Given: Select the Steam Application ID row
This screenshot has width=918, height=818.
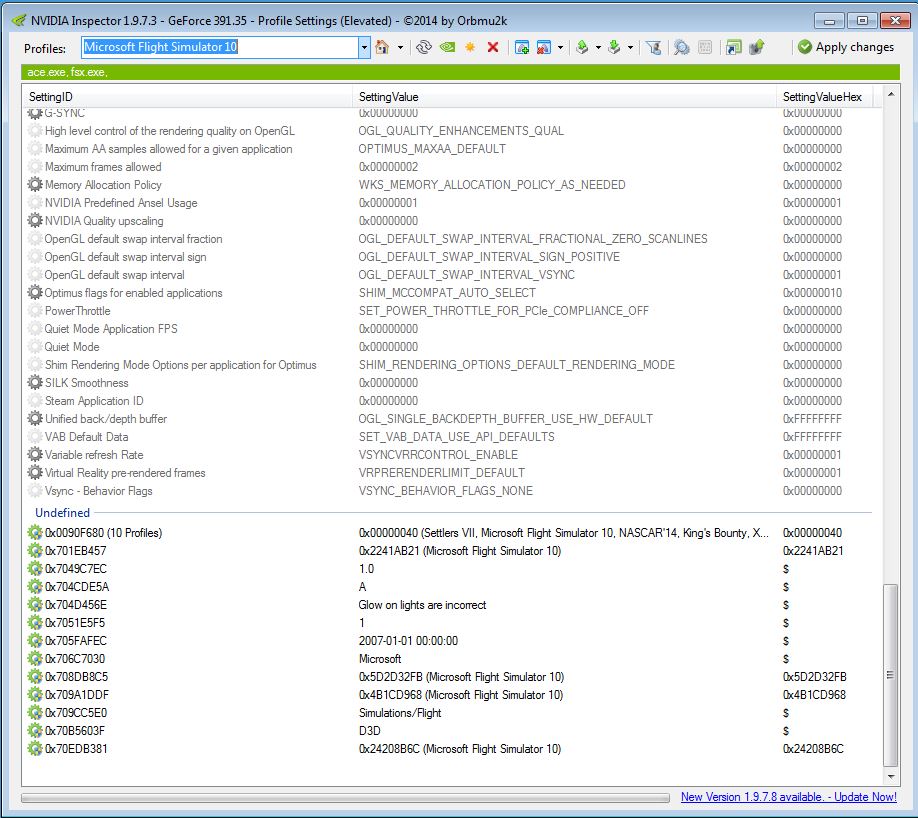Looking at the screenshot, I should coord(452,401).
